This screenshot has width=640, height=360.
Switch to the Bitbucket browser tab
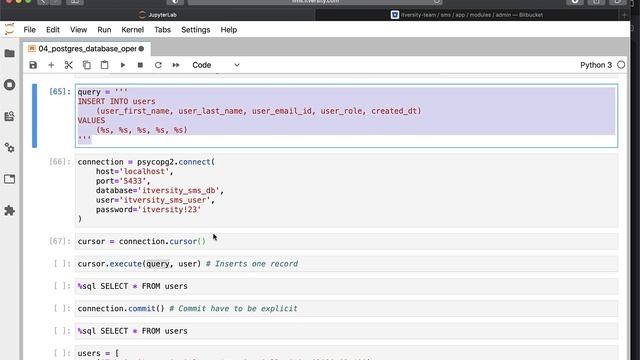tap(467, 15)
